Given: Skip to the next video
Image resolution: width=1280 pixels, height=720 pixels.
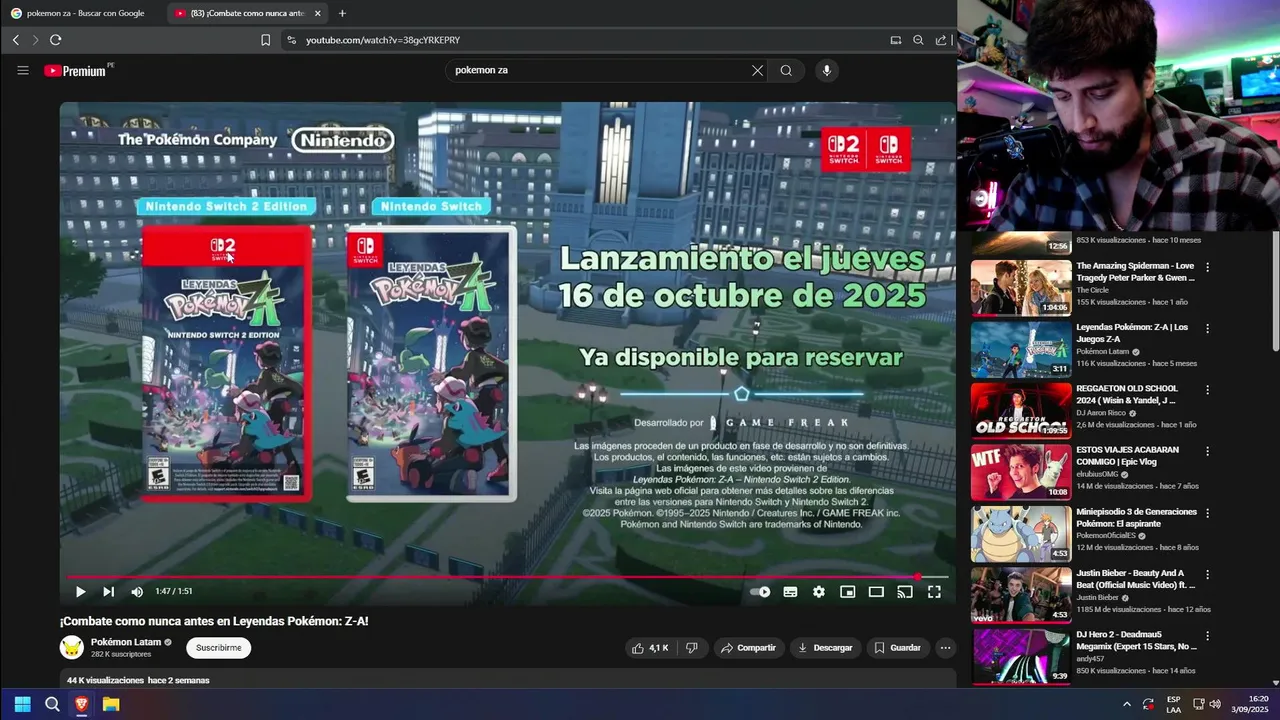Looking at the screenshot, I should [x=108, y=592].
